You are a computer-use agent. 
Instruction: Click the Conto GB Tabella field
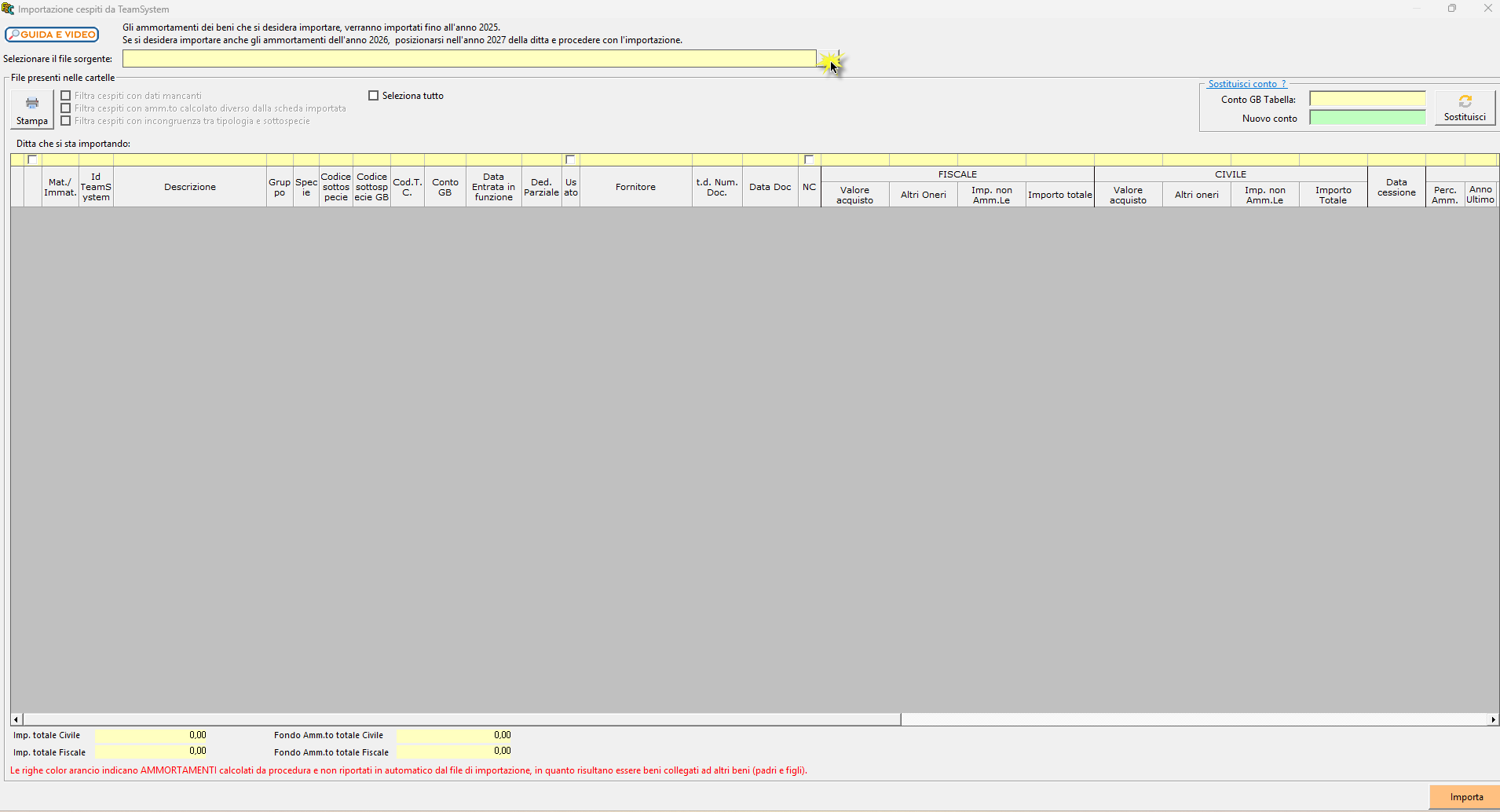1367,99
